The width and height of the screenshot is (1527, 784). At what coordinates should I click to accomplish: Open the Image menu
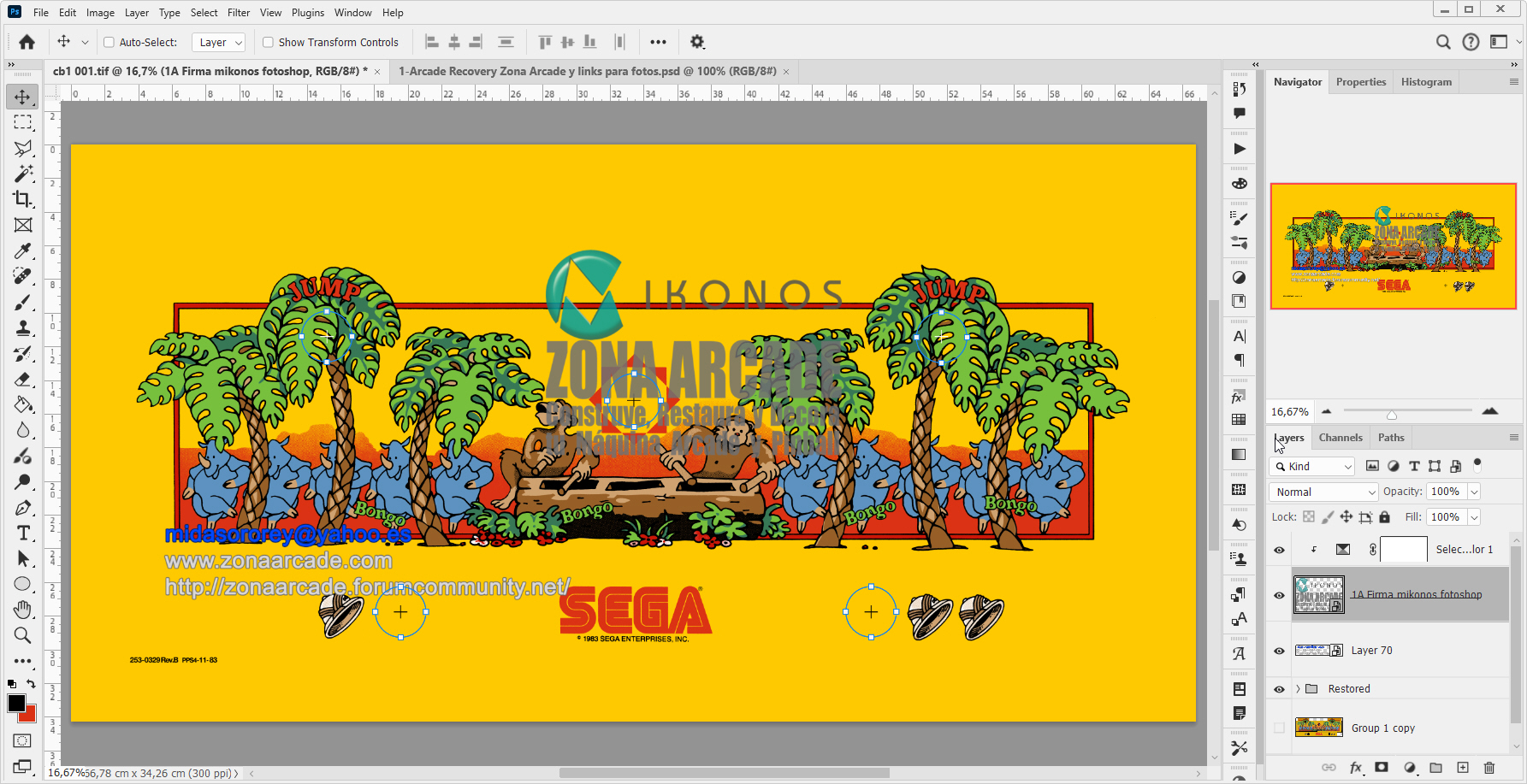100,13
